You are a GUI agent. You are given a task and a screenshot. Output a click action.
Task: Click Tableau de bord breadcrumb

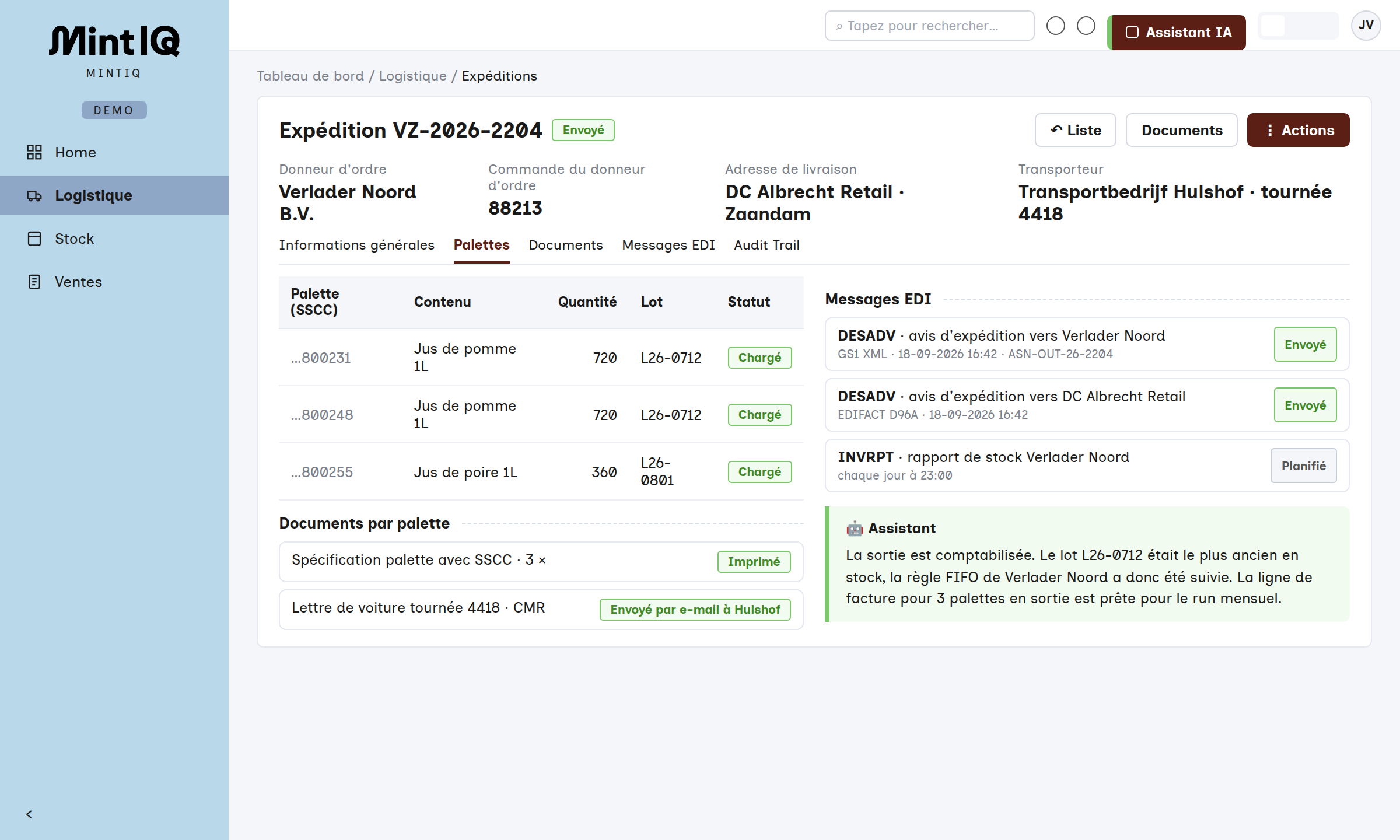pos(310,76)
